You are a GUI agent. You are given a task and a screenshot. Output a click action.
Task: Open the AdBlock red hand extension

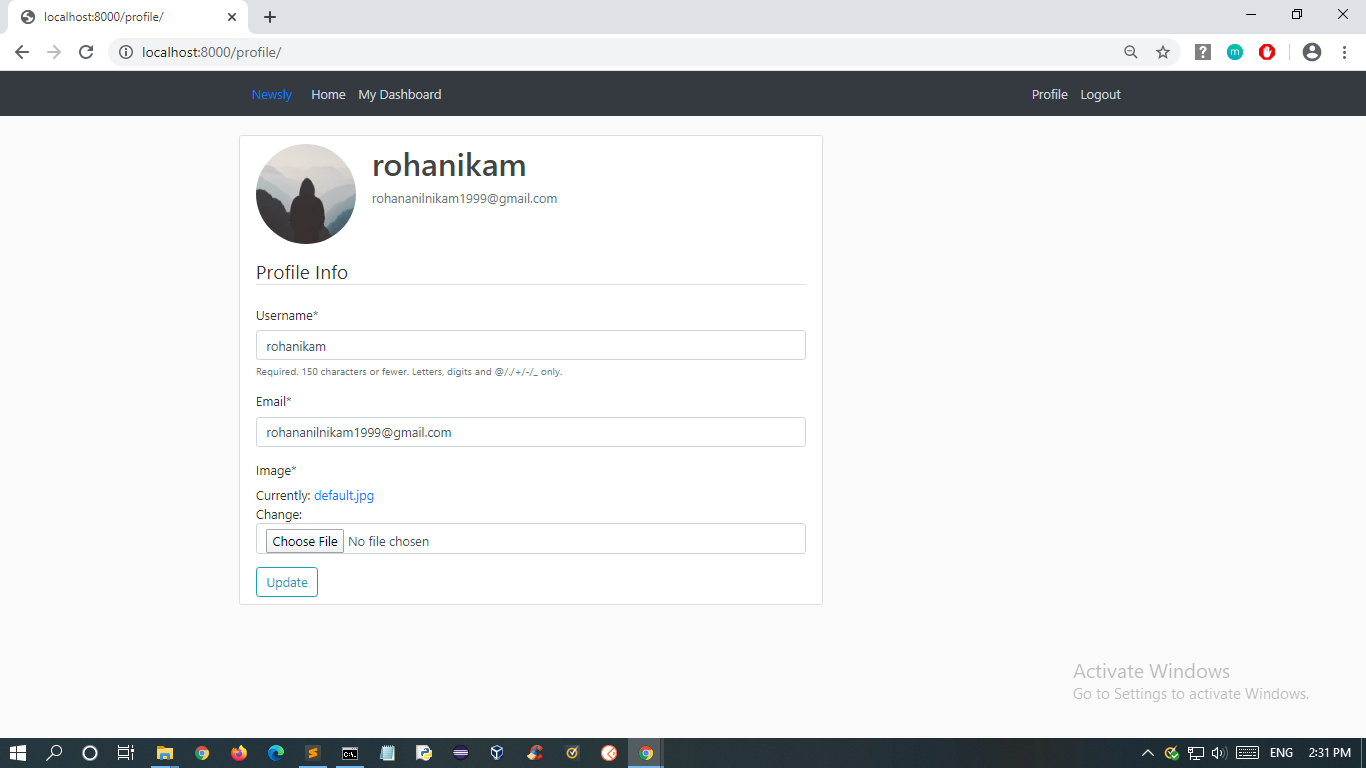1267,52
